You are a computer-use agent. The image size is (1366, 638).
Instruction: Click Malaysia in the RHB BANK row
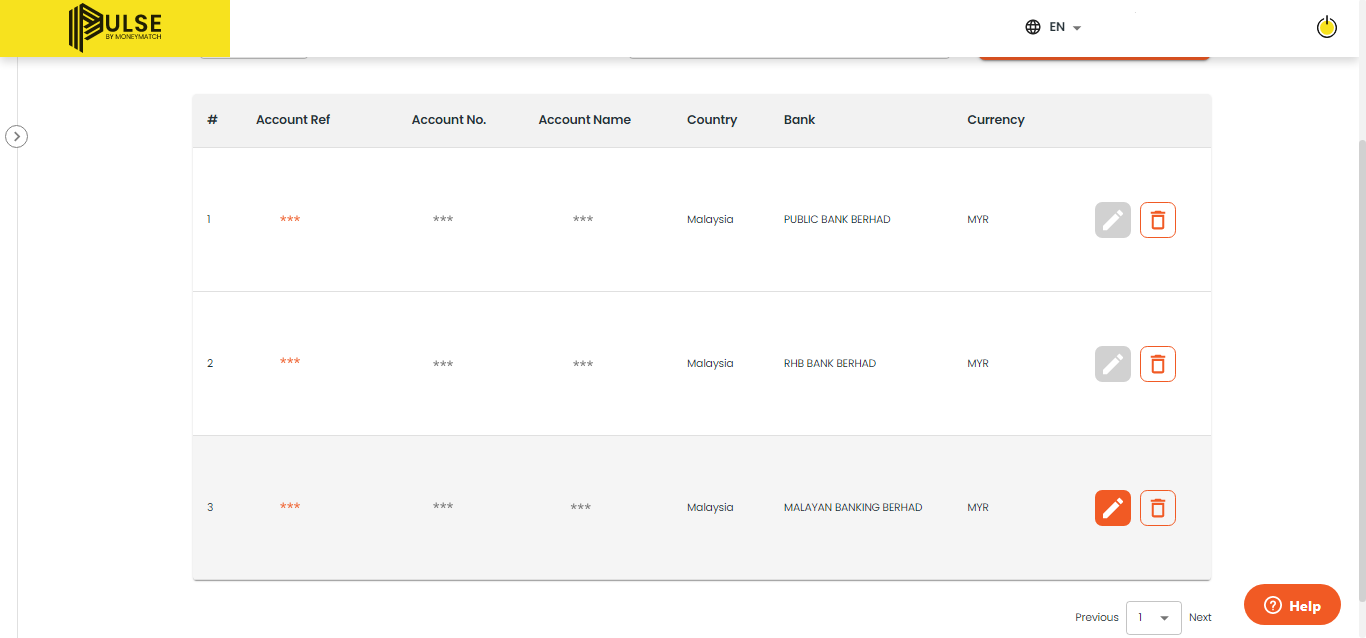pos(710,363)
